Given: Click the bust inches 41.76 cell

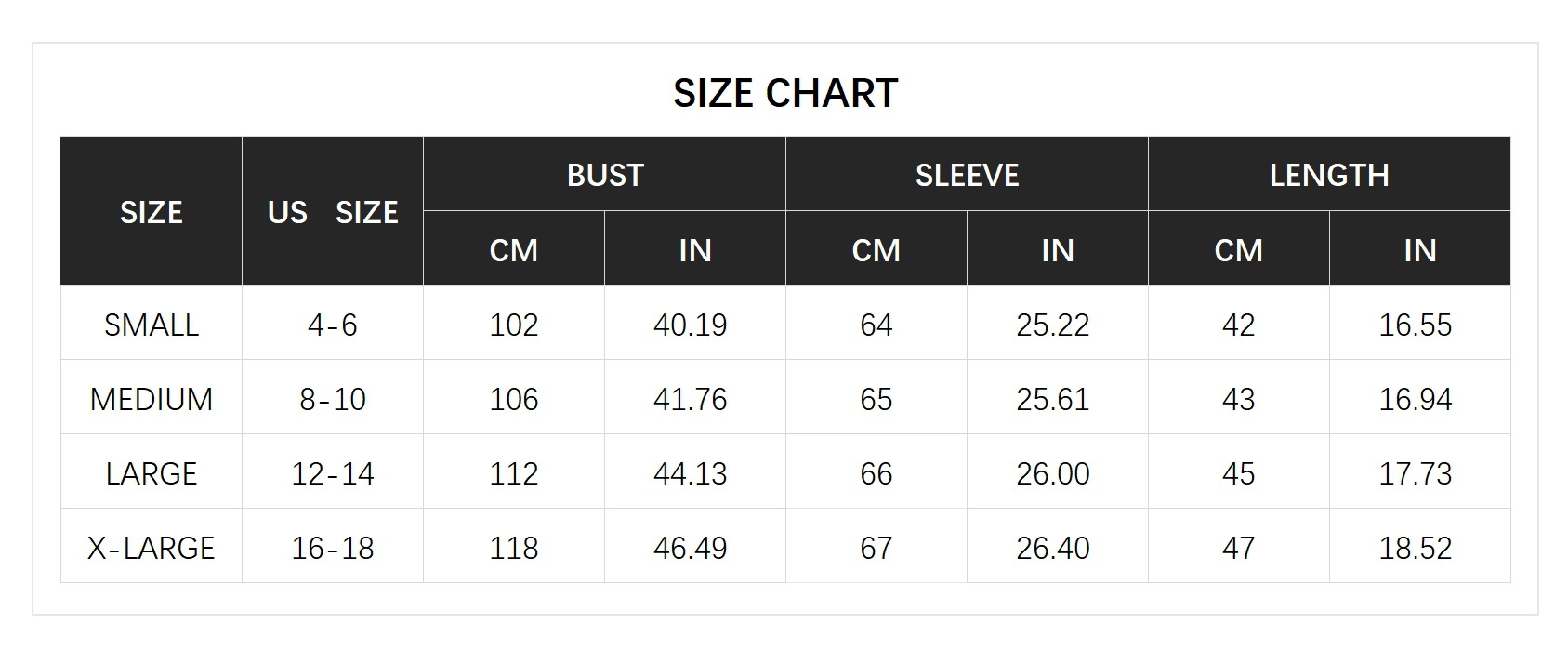Looking at the screenshot, I should pyautogui.click(x=695, y=397).
